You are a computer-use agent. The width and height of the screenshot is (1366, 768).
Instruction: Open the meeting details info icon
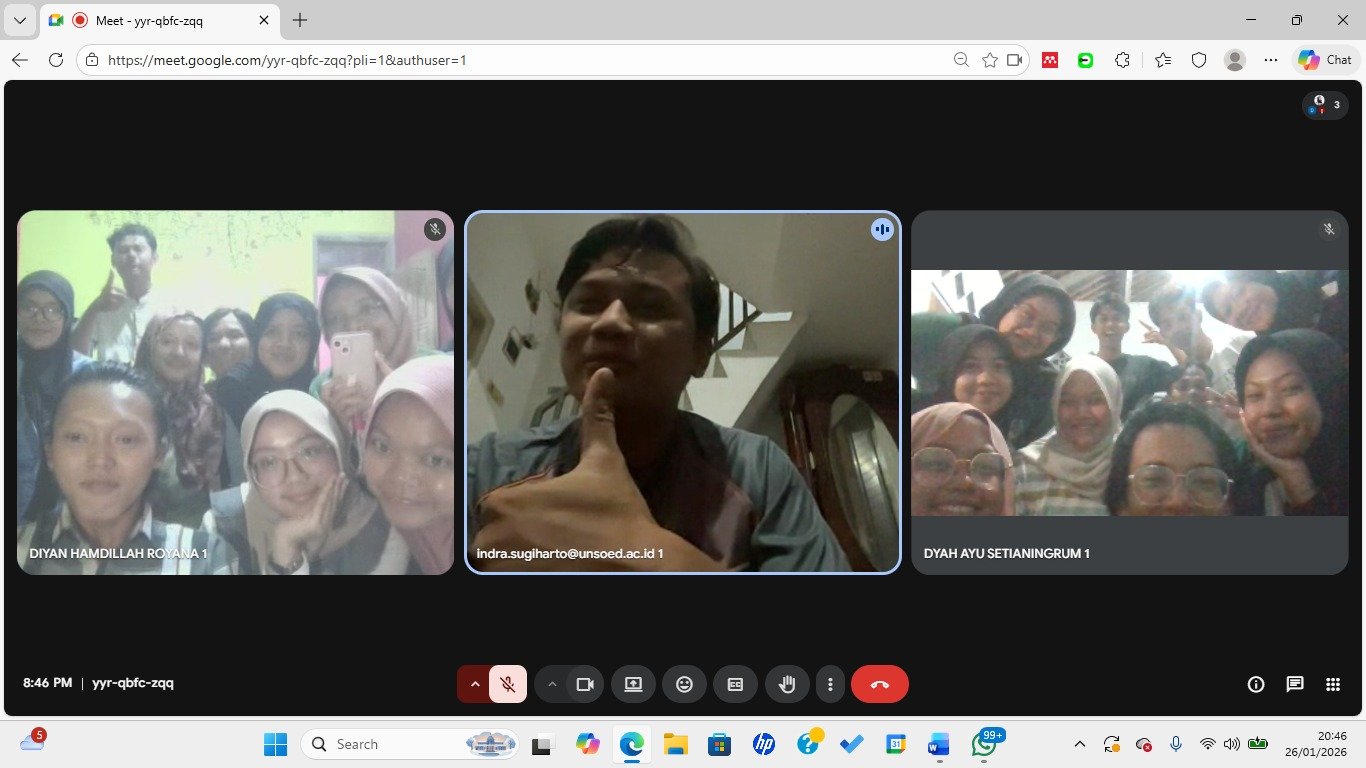click(1256, 684)
